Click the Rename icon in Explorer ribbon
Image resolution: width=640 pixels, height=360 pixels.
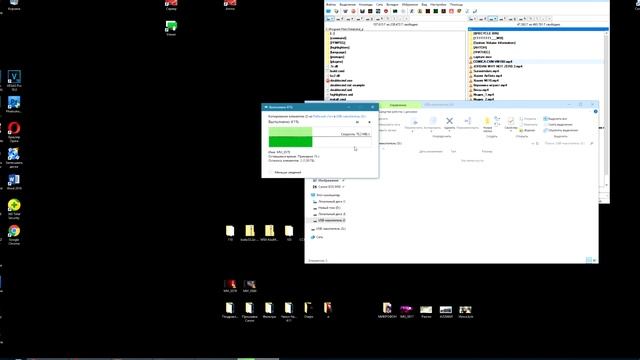click(468, 122)
